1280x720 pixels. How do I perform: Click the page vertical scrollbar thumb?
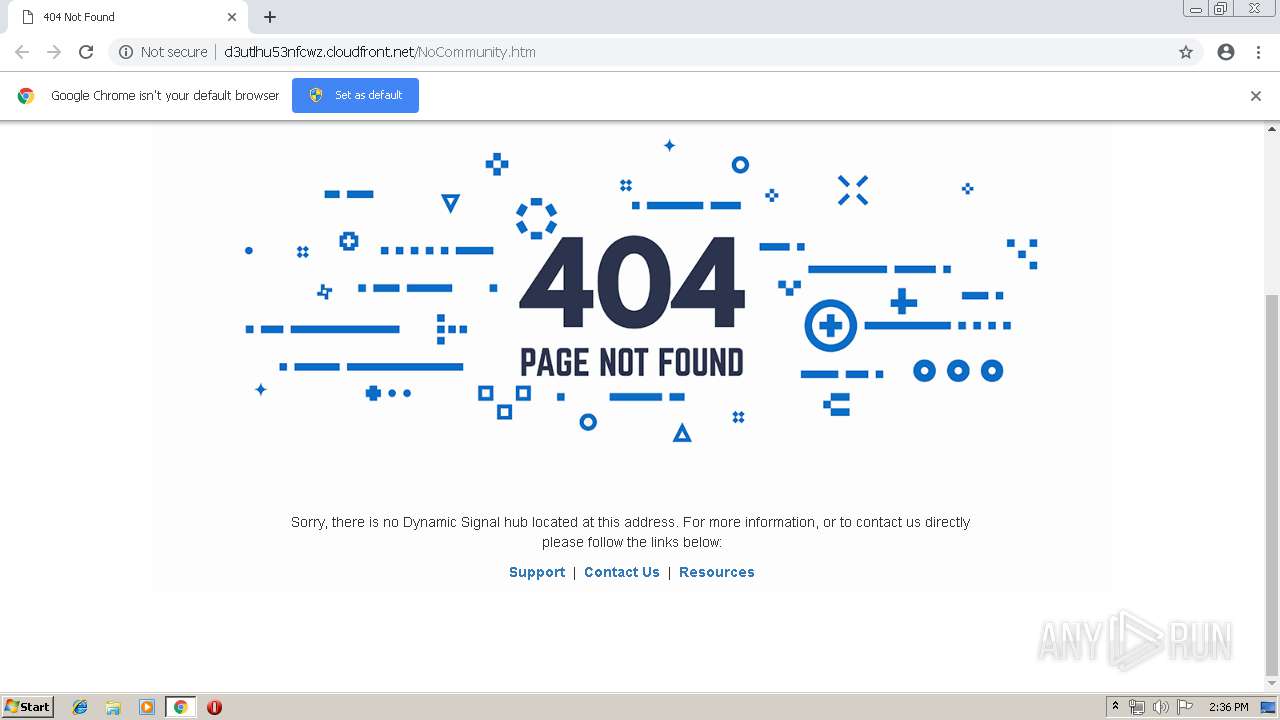coord(1272,485)
